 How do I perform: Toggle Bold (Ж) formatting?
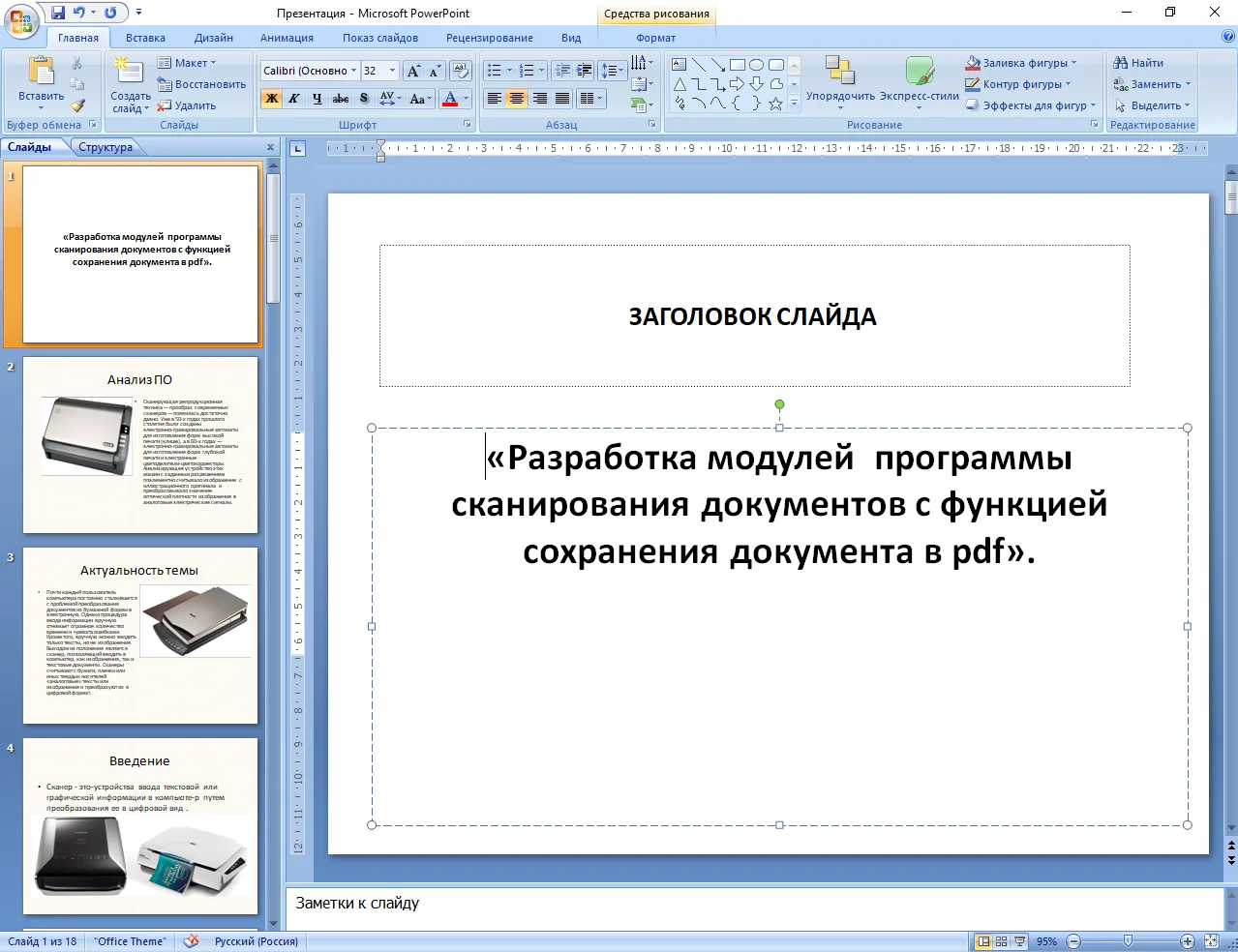(271, 99)
